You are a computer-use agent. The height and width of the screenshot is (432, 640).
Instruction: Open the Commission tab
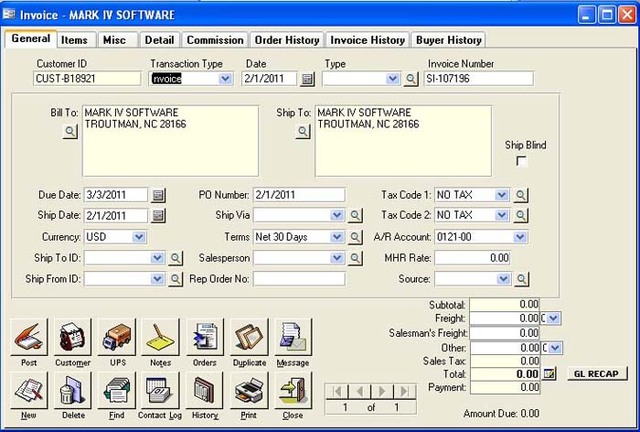pyautogui.click(x=215, y=40)
